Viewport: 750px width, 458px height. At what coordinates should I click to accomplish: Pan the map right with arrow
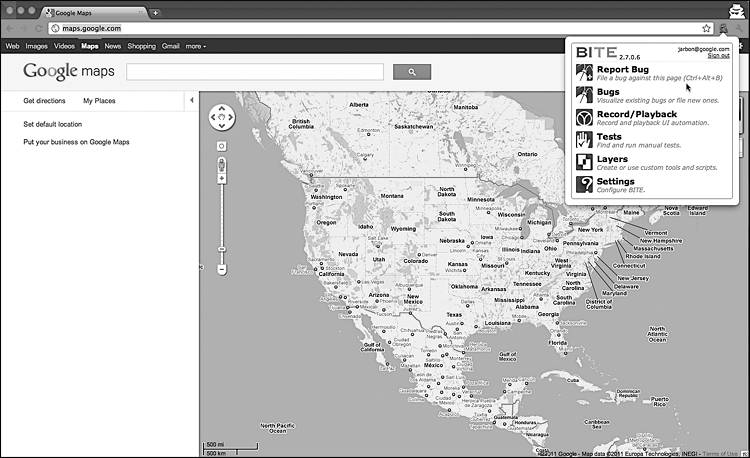click(230, 117)
